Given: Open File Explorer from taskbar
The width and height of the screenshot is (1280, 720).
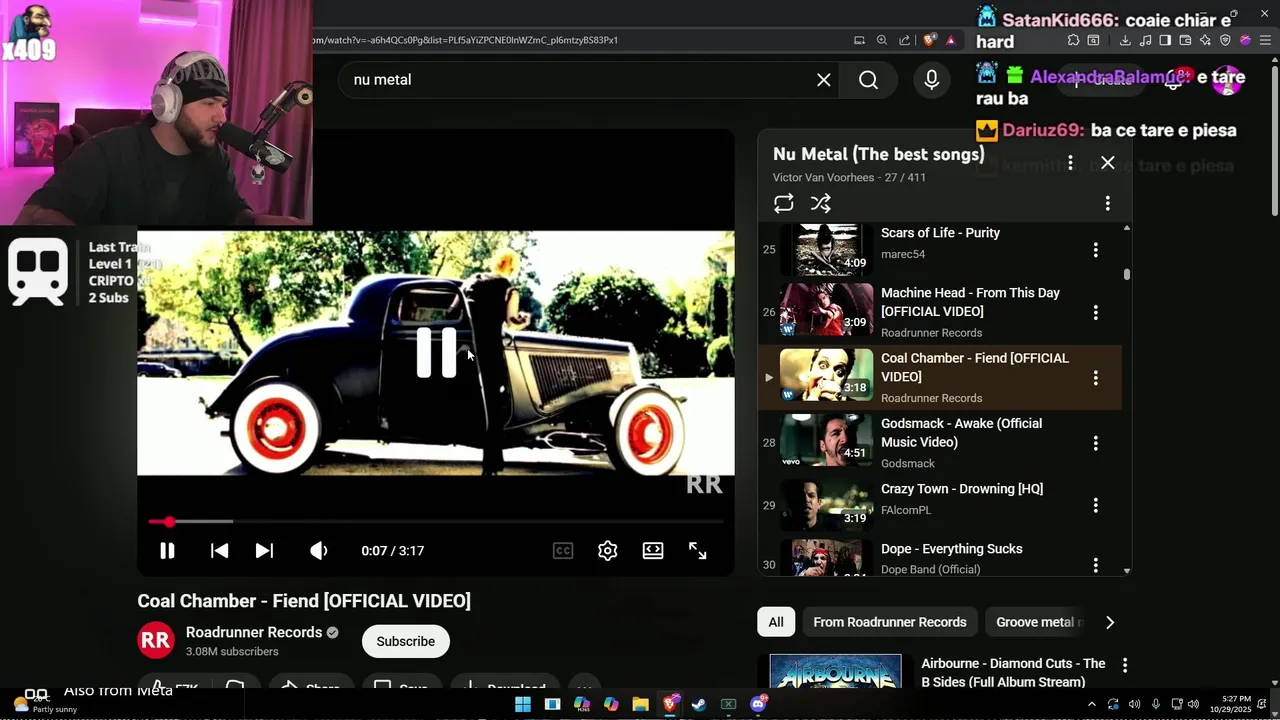Looking at the screenshot, I should point(641,704).
